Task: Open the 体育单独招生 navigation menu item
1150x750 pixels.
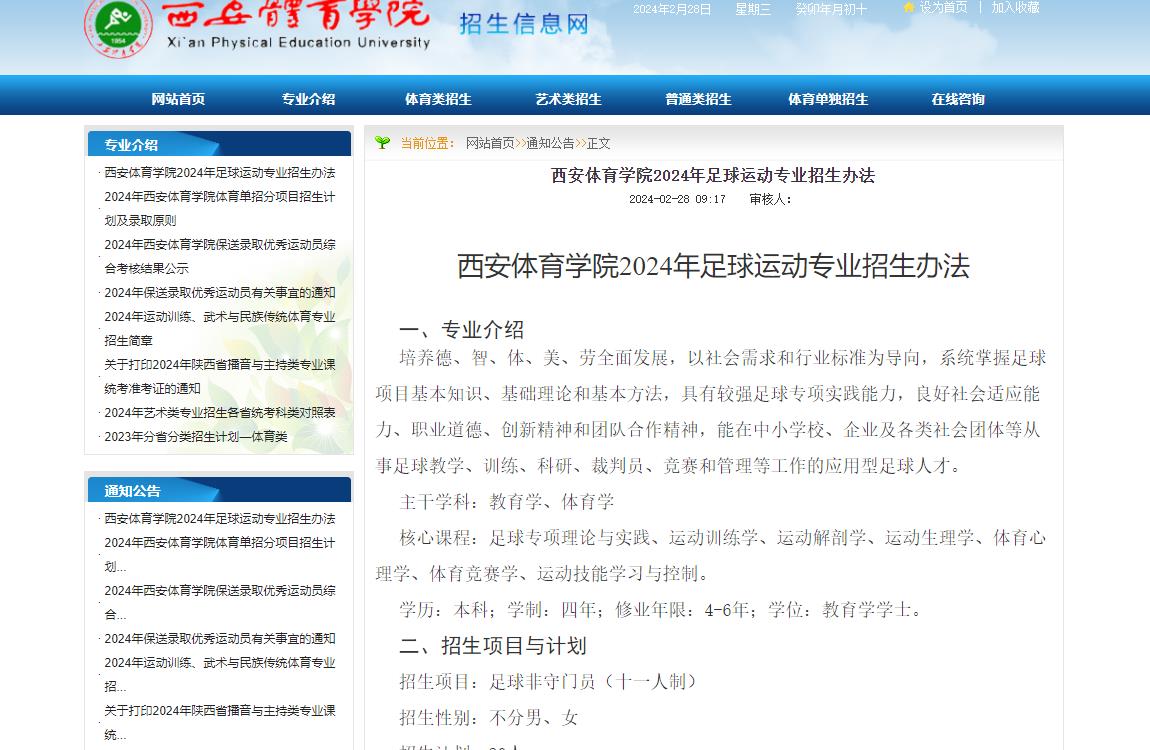Action: (828, 99)
